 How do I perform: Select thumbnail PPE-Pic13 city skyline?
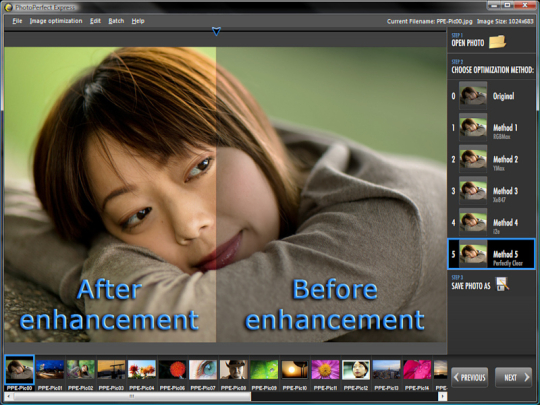coord(386,370)
